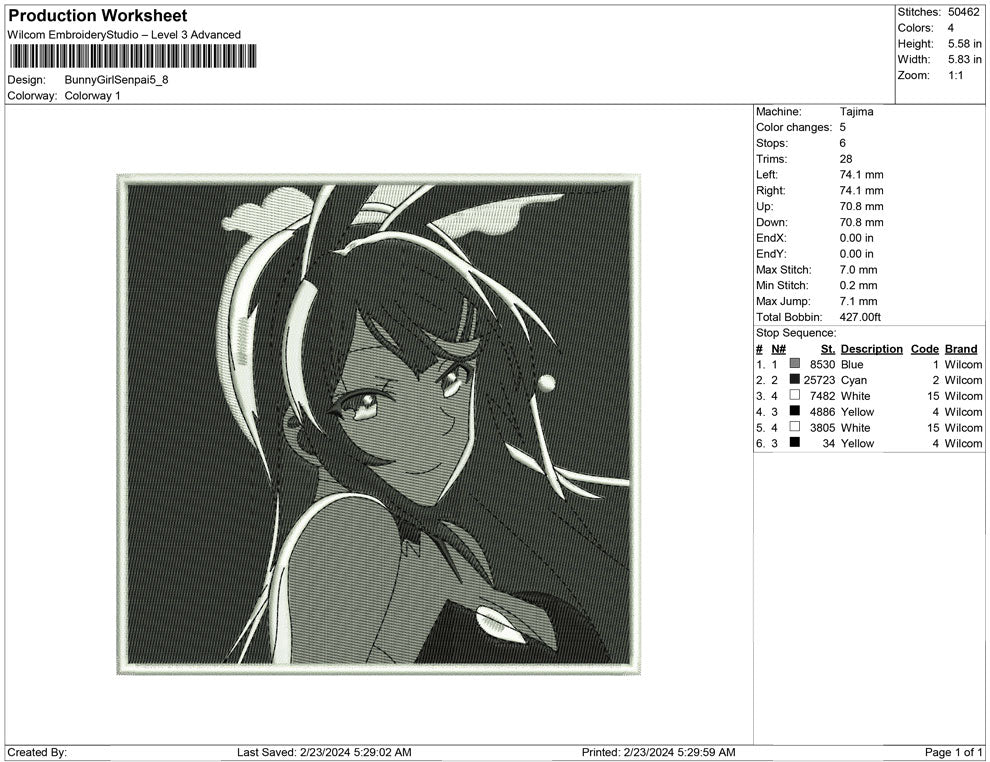The image size is (990, 762).
Task: Click the 'Stop Sequence:' heading
Action: (x=796, y=333)
